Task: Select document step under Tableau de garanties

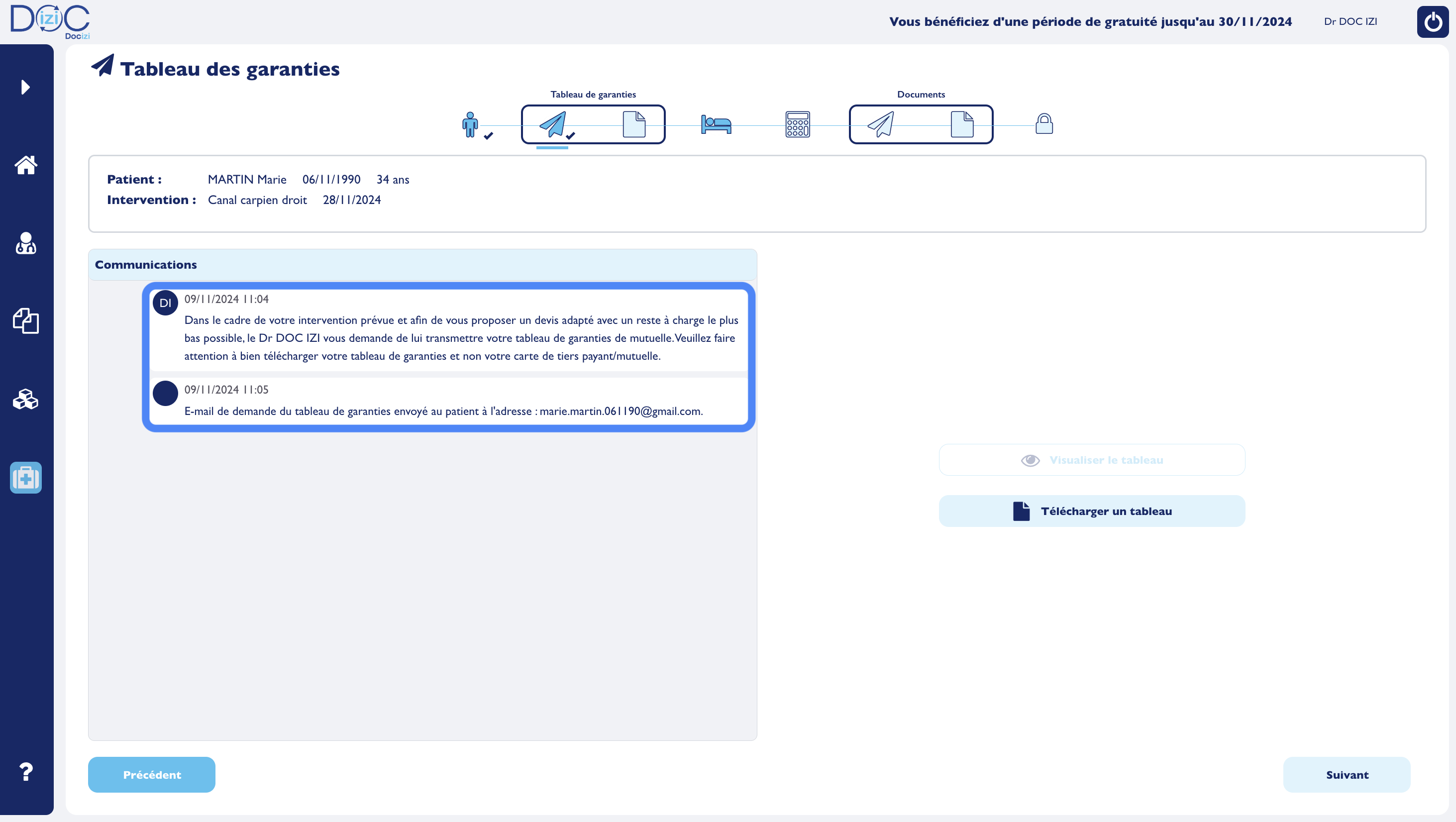Action: [633, 124]
